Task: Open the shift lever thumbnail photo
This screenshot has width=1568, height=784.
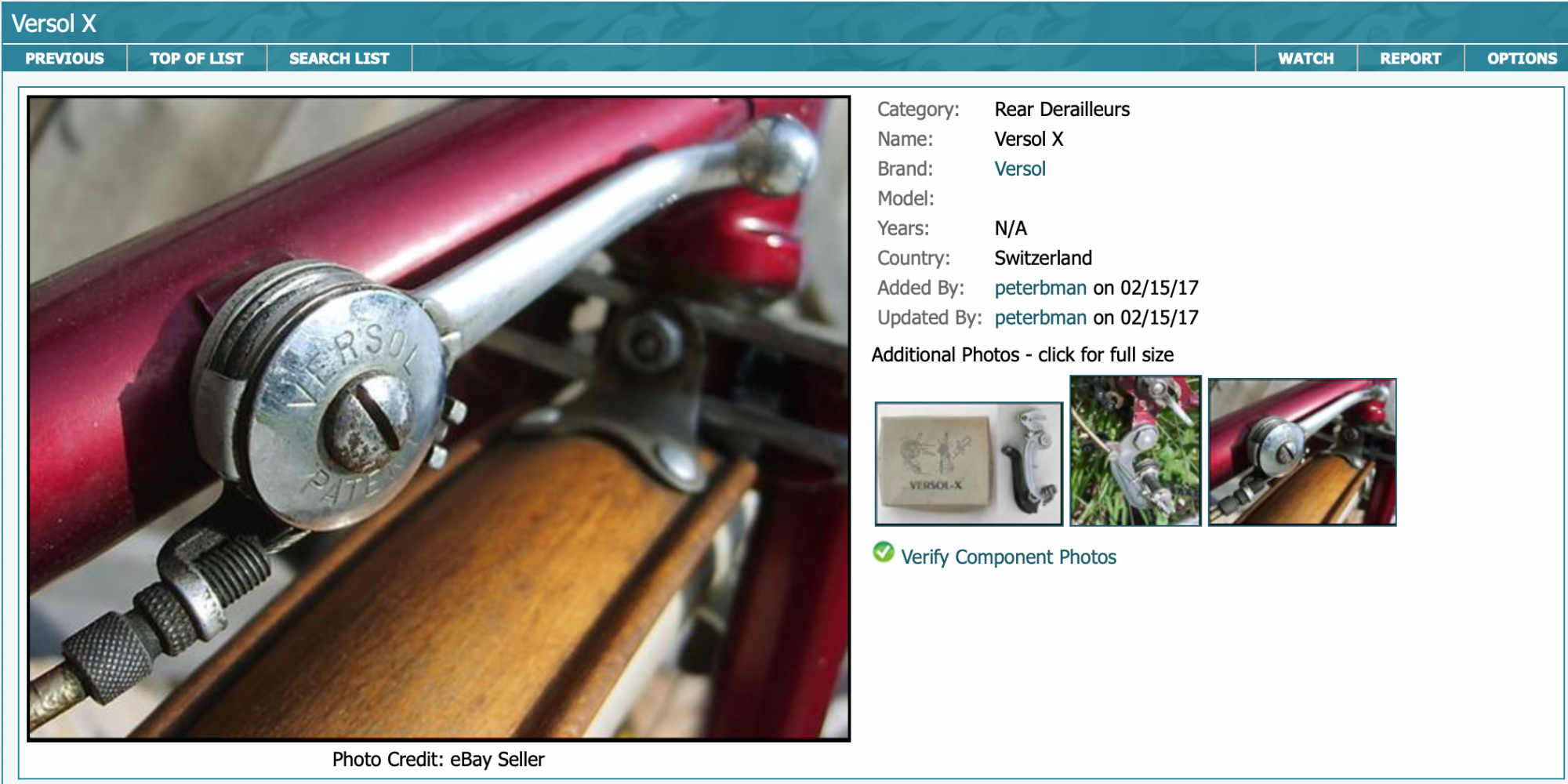Action: [x=1301, y=452]
